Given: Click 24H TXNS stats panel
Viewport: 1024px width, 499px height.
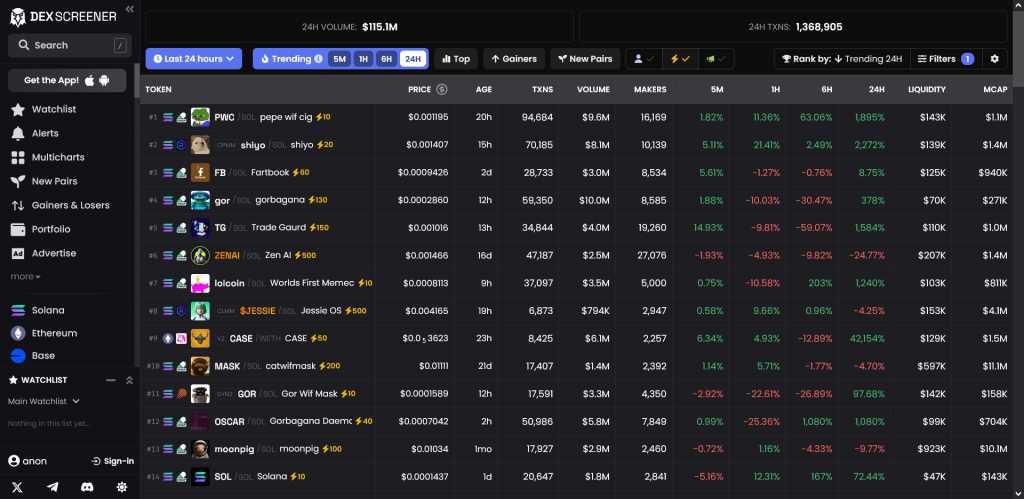Looking at the screenshot, I should coord(793,27).
